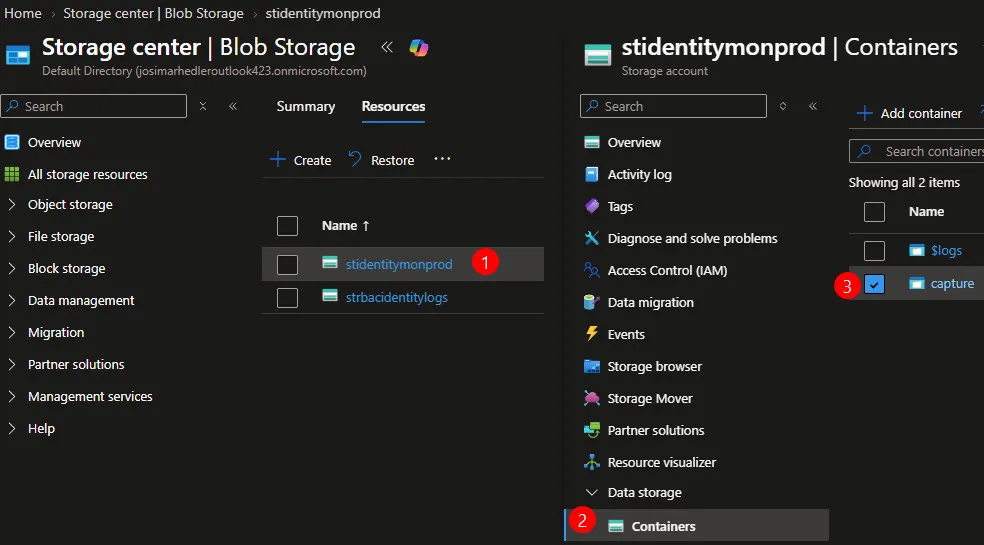The image size is (984, 545).
Task: Toggle select-all checkbox in containers list
Action: [874, 212]
